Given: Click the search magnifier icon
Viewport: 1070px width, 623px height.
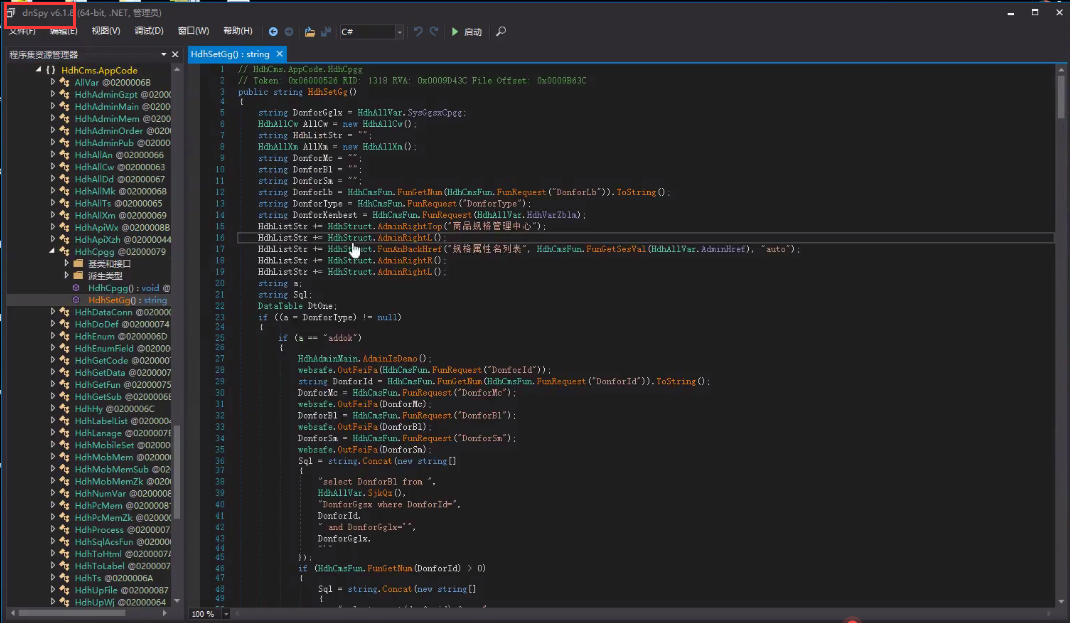Looking at the screenshot, I should coord(501,32).
